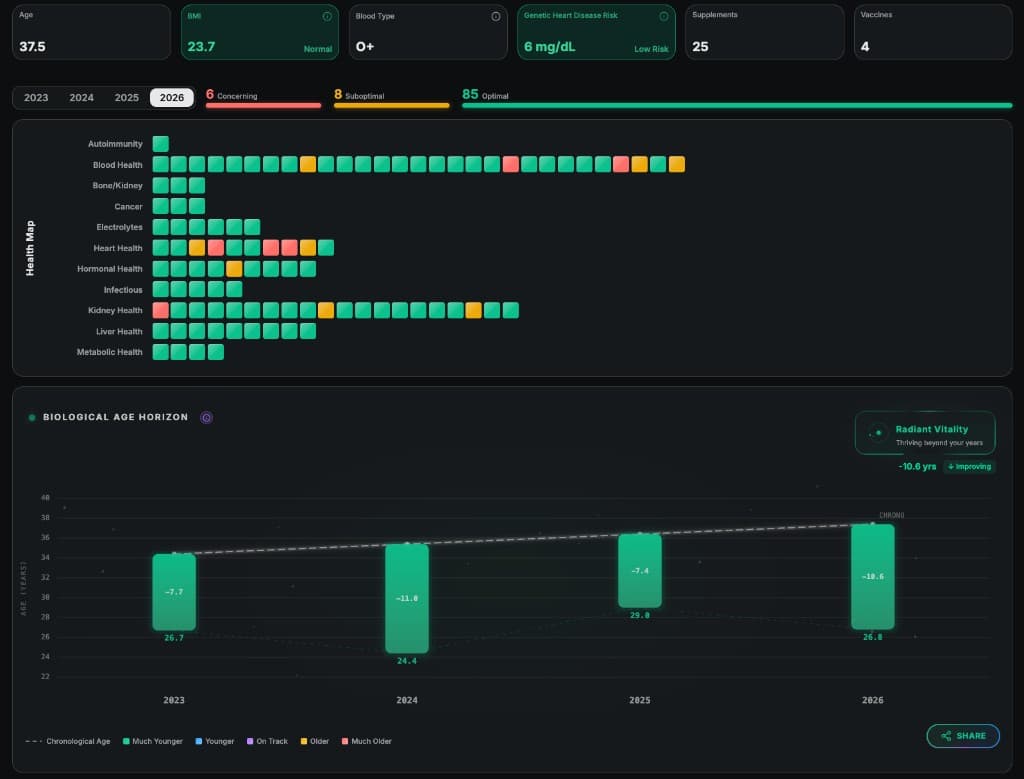1024x779 pixels.
Task: Click the red cell in Kidney Health row
Action: coord(161,310)
